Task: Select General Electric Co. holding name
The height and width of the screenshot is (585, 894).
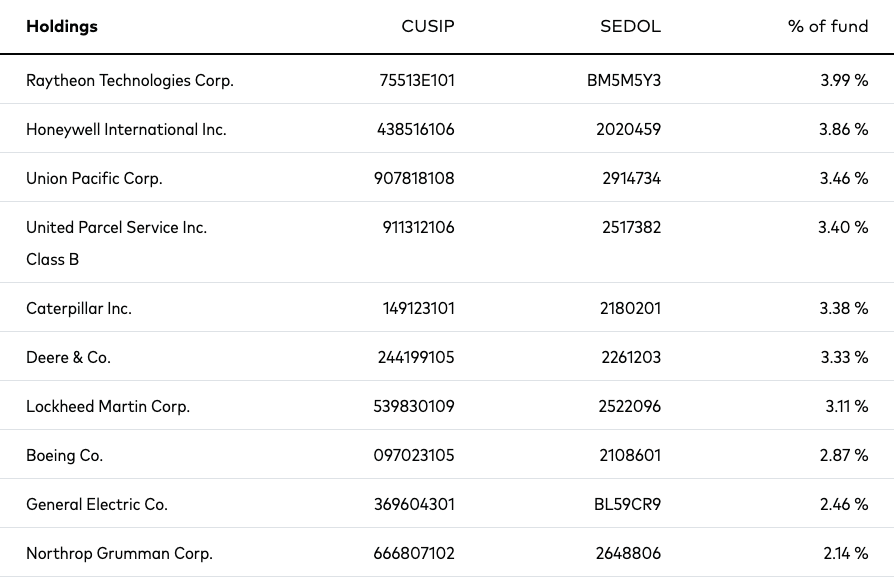Action: point(97,505)
